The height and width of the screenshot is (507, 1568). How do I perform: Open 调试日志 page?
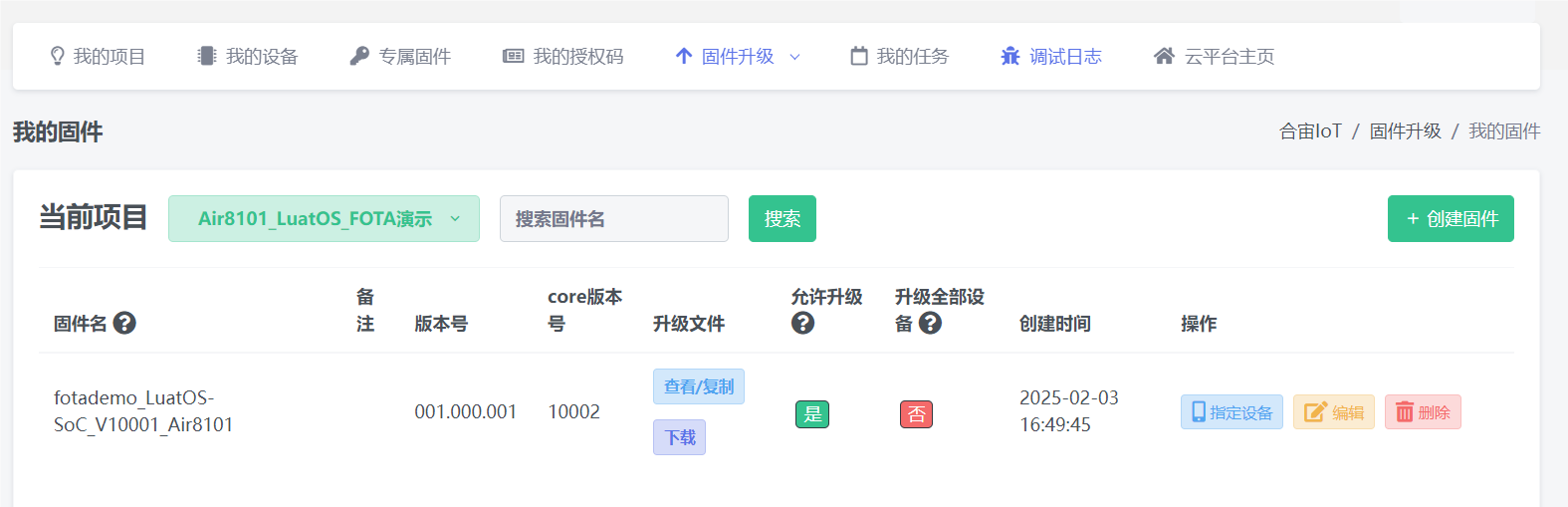click(x=1051, y=56)
